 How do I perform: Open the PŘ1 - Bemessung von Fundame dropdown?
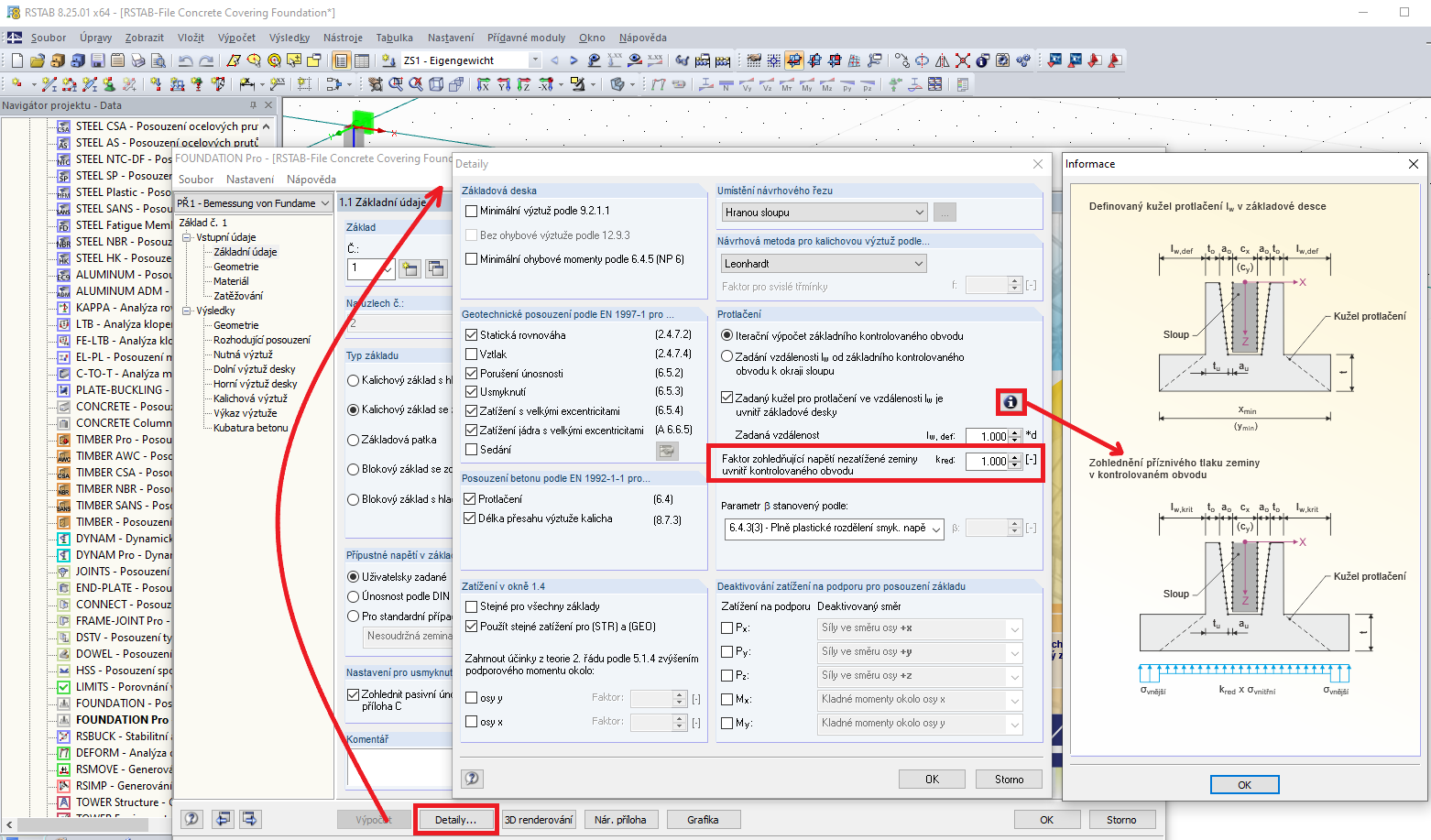[254, 203]
